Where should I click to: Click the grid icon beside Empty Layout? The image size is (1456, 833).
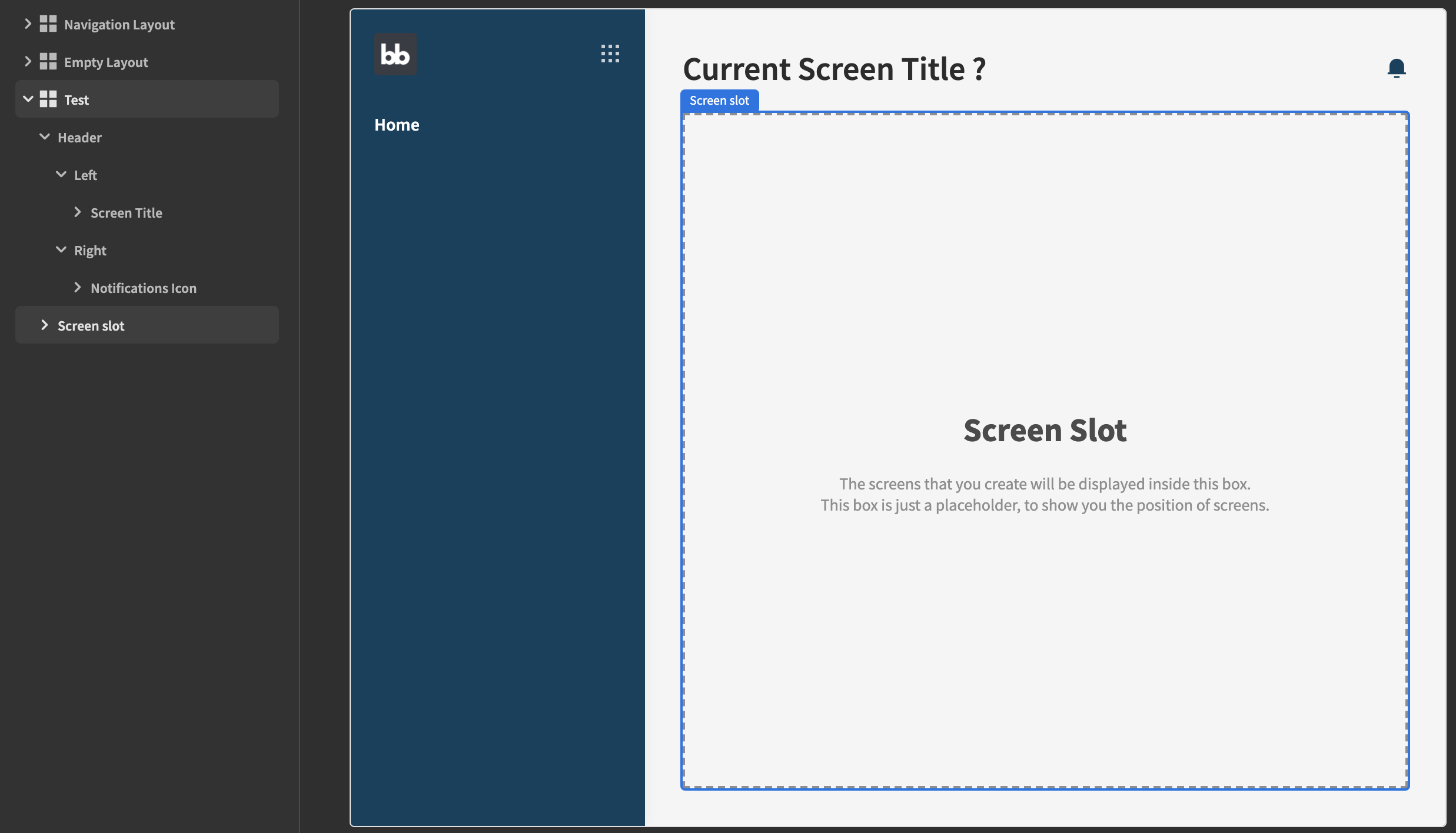point(48,61)
